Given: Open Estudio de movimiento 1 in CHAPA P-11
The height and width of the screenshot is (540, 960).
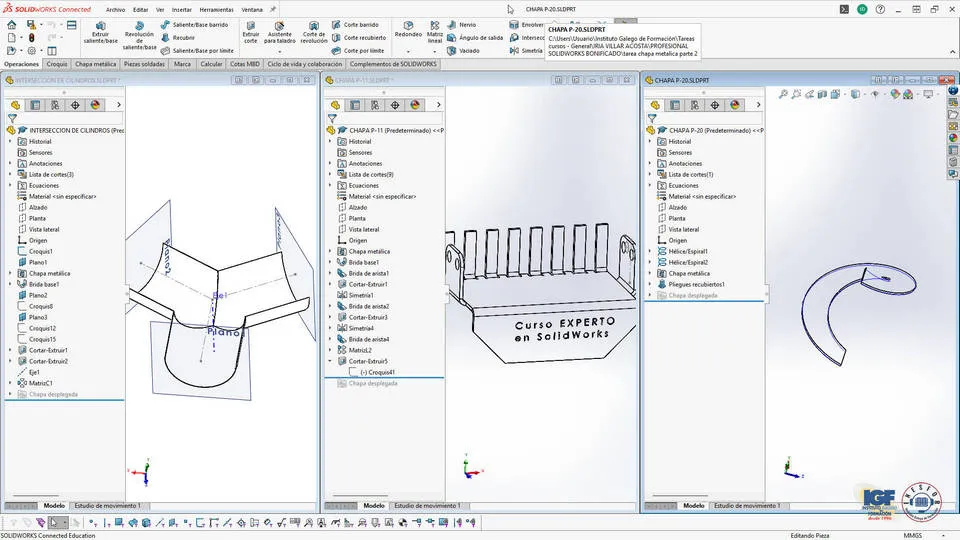Looking at the screenshot, I should click(x=427, y=506).
